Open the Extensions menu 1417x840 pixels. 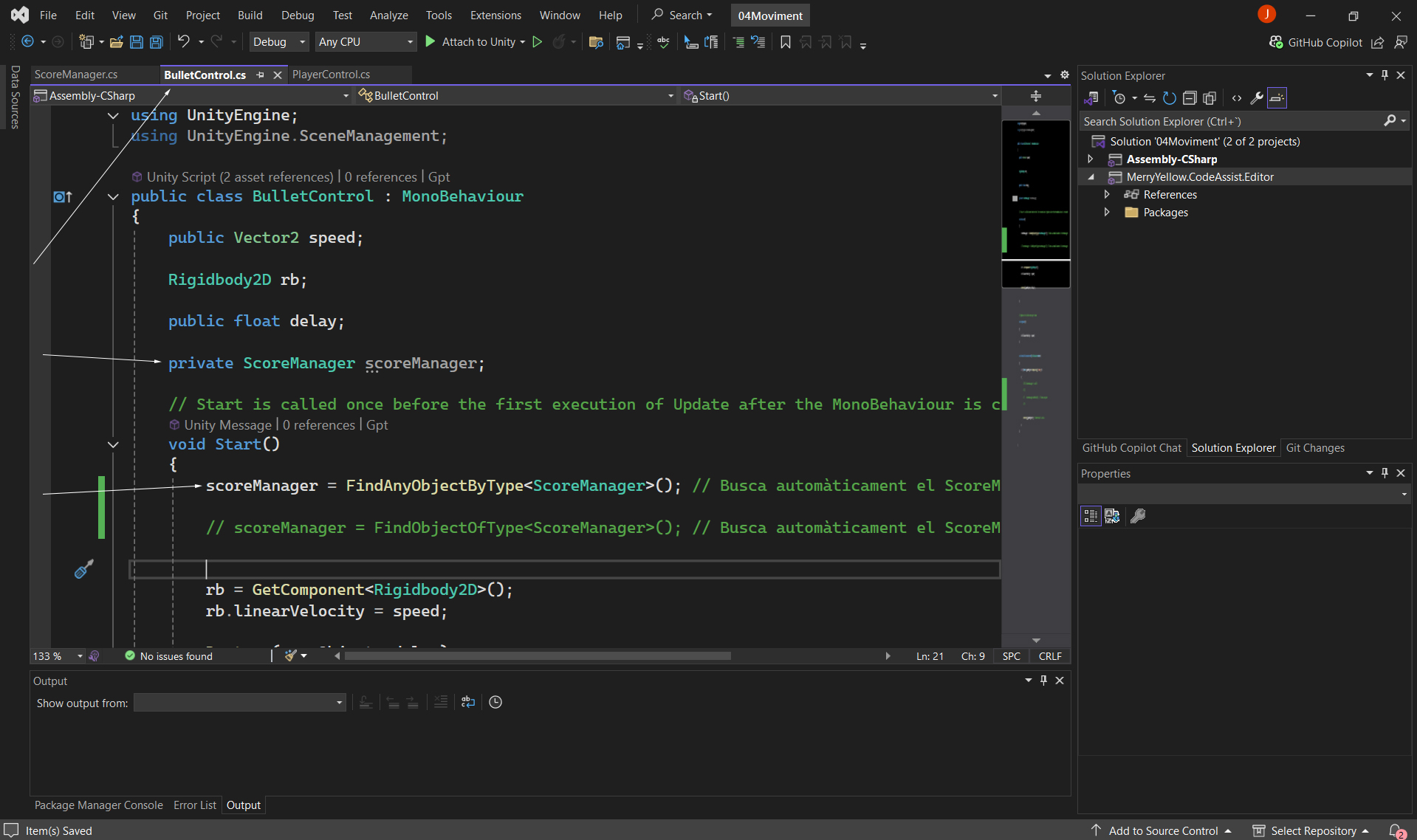[495, 15]
